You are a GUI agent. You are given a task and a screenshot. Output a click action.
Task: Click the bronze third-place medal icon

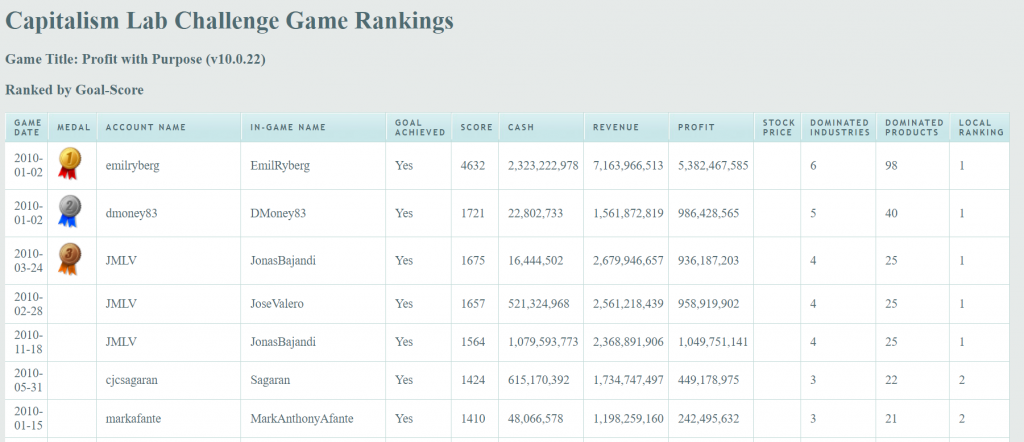click(69, 259)
